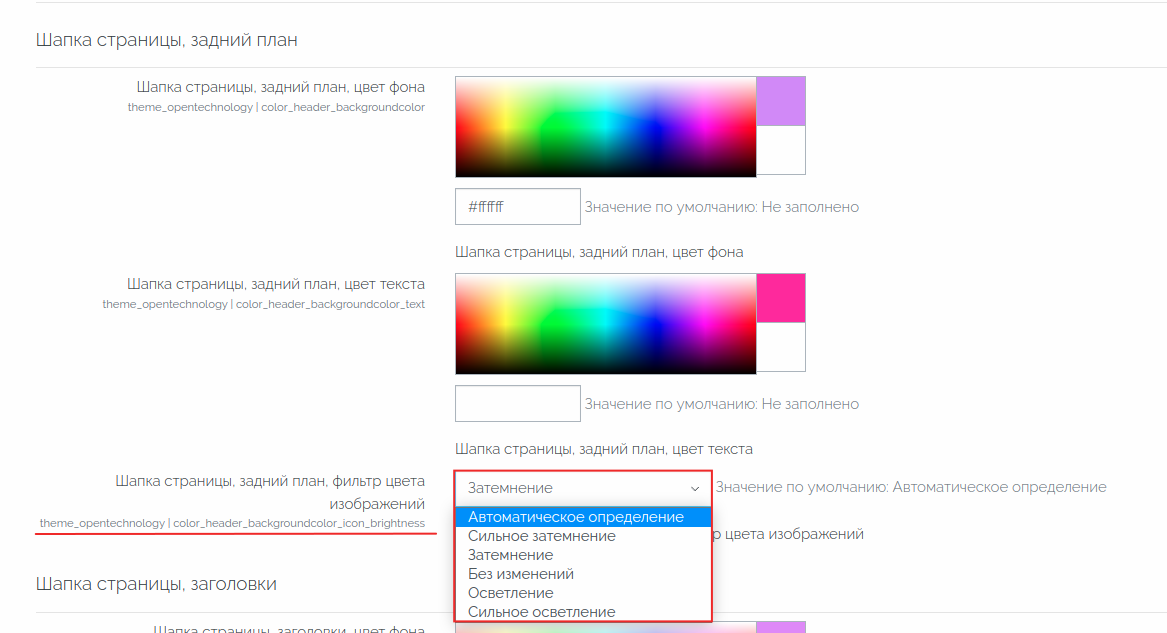1167x633 pixels.
Task: Click the white current-color swatch under purple
Action: 781,150
